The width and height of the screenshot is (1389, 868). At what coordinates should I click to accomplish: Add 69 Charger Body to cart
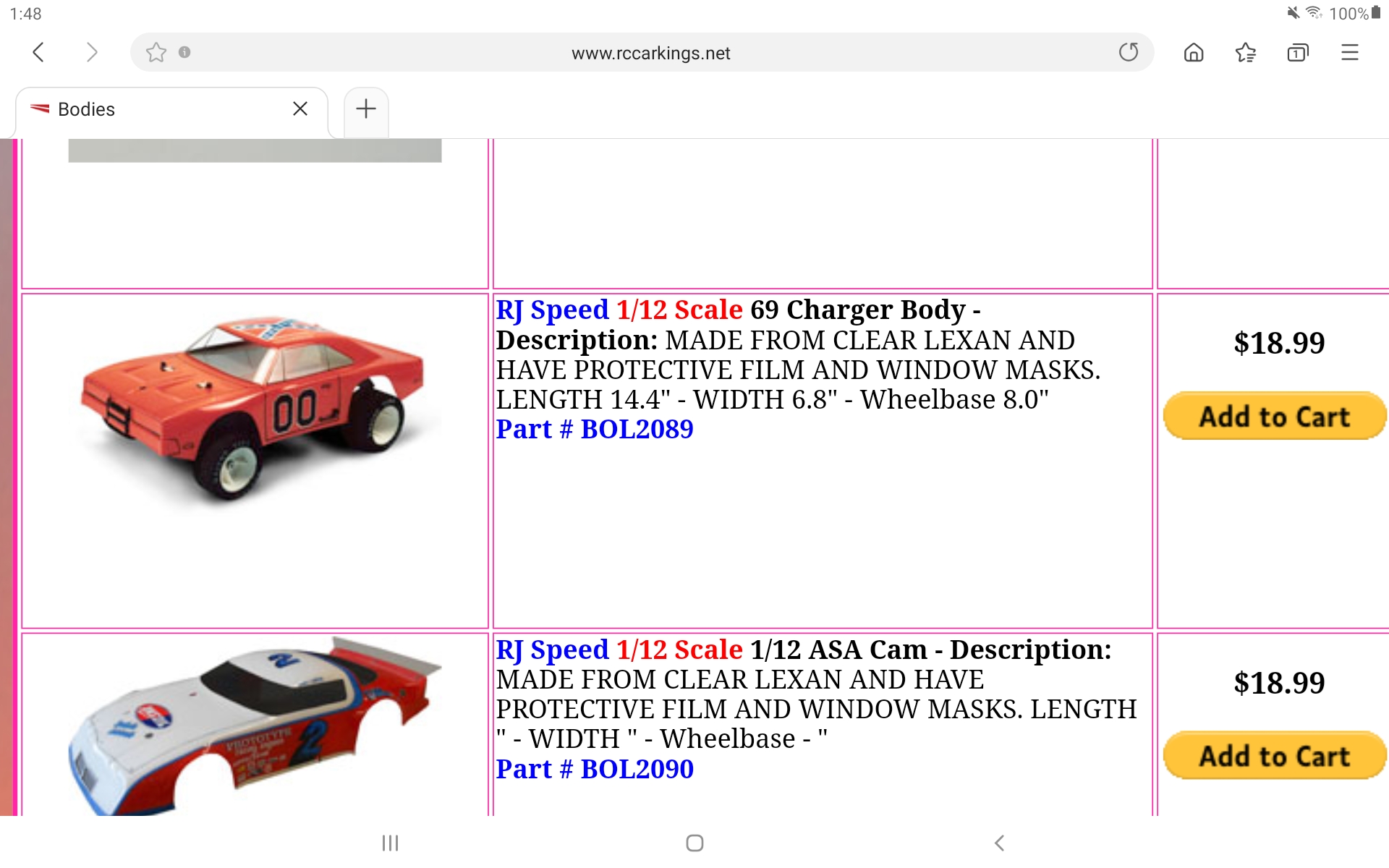1275,417
